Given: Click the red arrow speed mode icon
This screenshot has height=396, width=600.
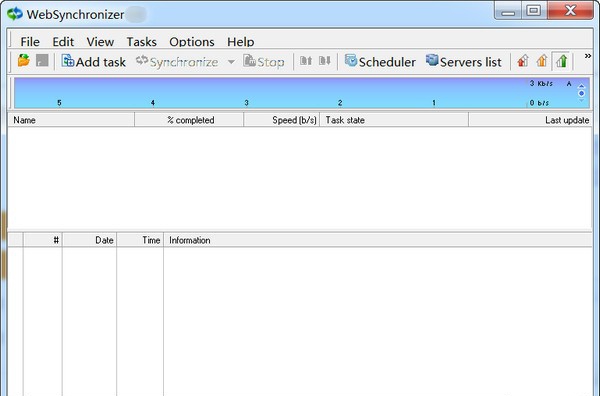Looking at the screenshot, I should tap(523, 61).
